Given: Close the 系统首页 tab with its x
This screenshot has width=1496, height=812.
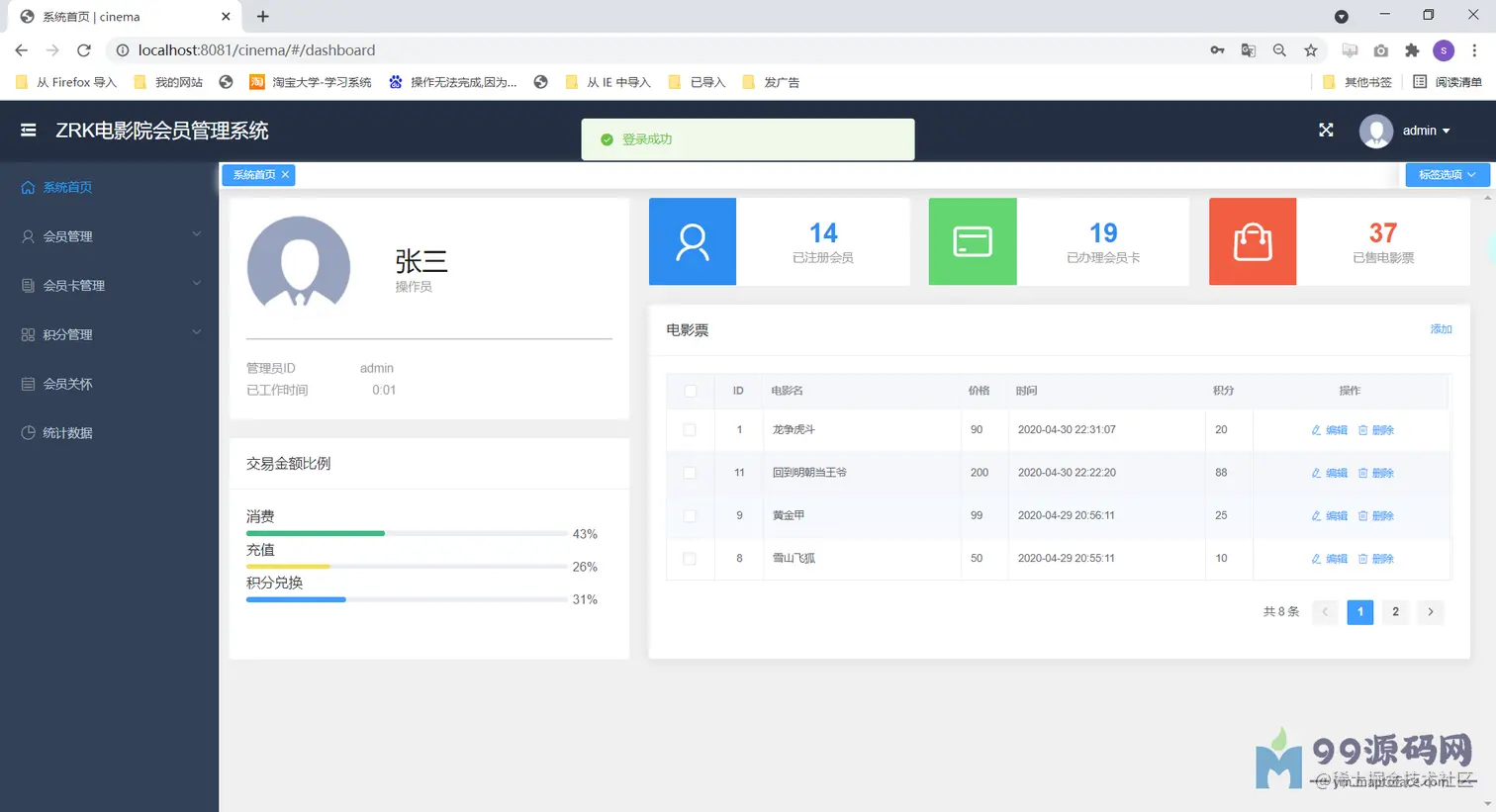Looking at the screenshot, I should click(285, 174).
